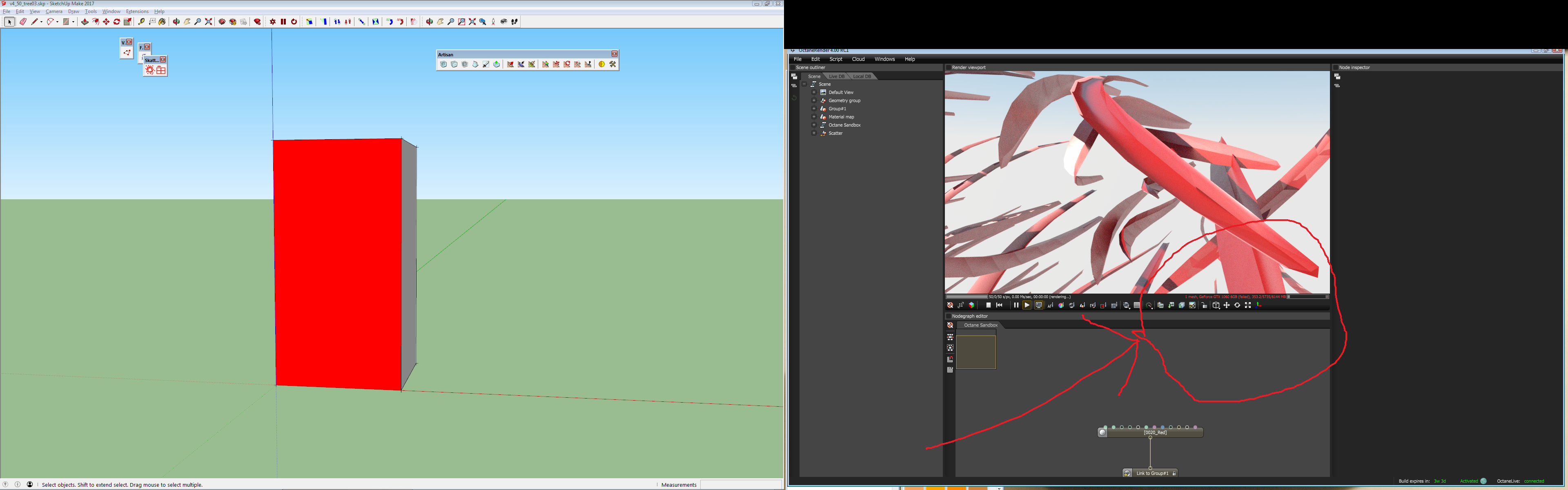Switch to the Live DB tab
The width and height of the screenshot is (1568, 490).
[x=837, y=76]
